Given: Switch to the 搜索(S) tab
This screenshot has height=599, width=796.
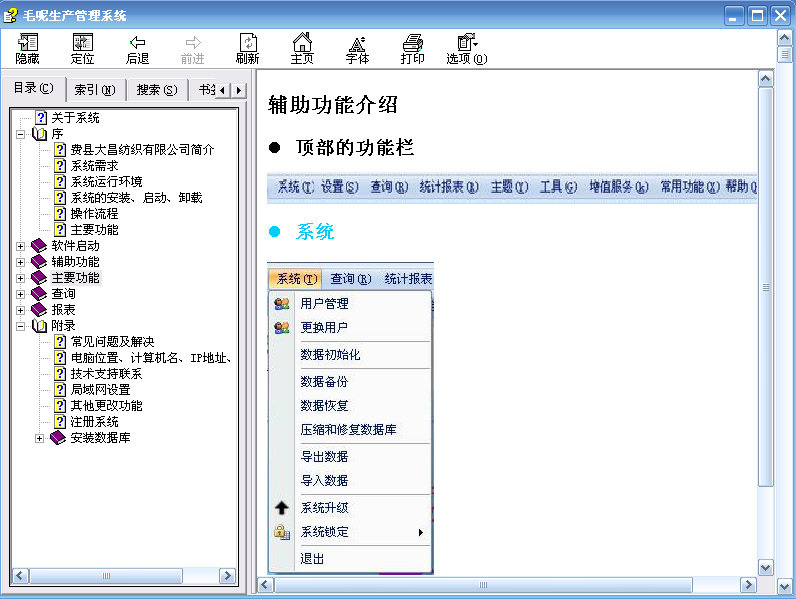Looking at the screenshot, I should pos(157,90).
